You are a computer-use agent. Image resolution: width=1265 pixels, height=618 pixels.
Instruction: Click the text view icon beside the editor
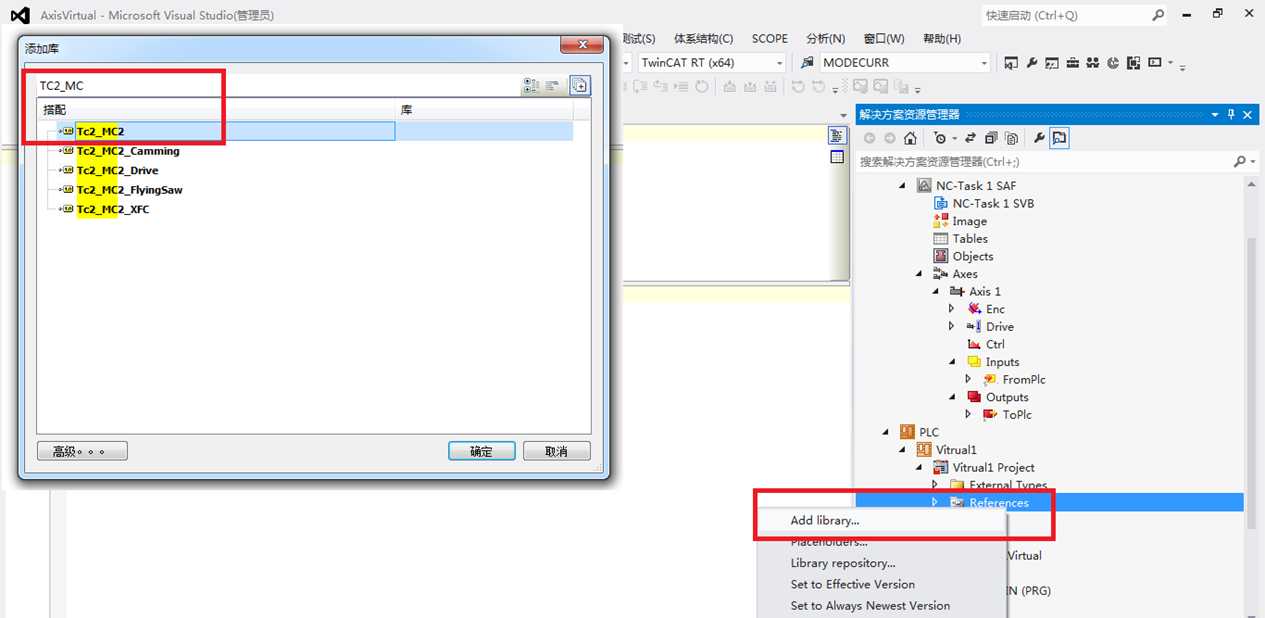coord(837,136)
